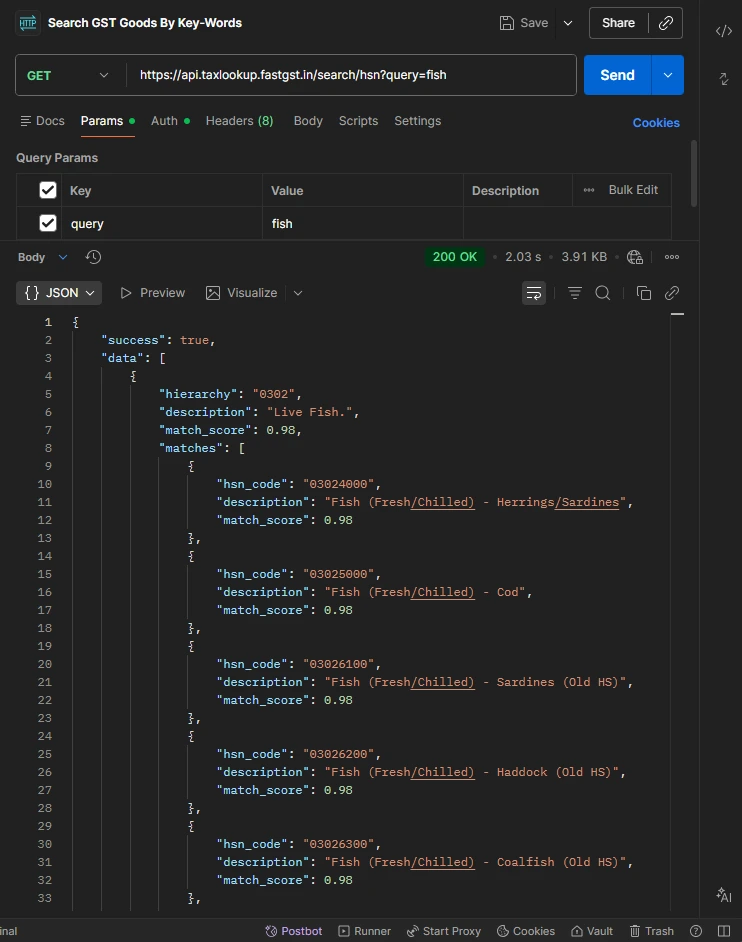This screenshot has height=942, width=742.
Task: Click the hsn_code "03026100" value
Action: click(x=338, y=664)
